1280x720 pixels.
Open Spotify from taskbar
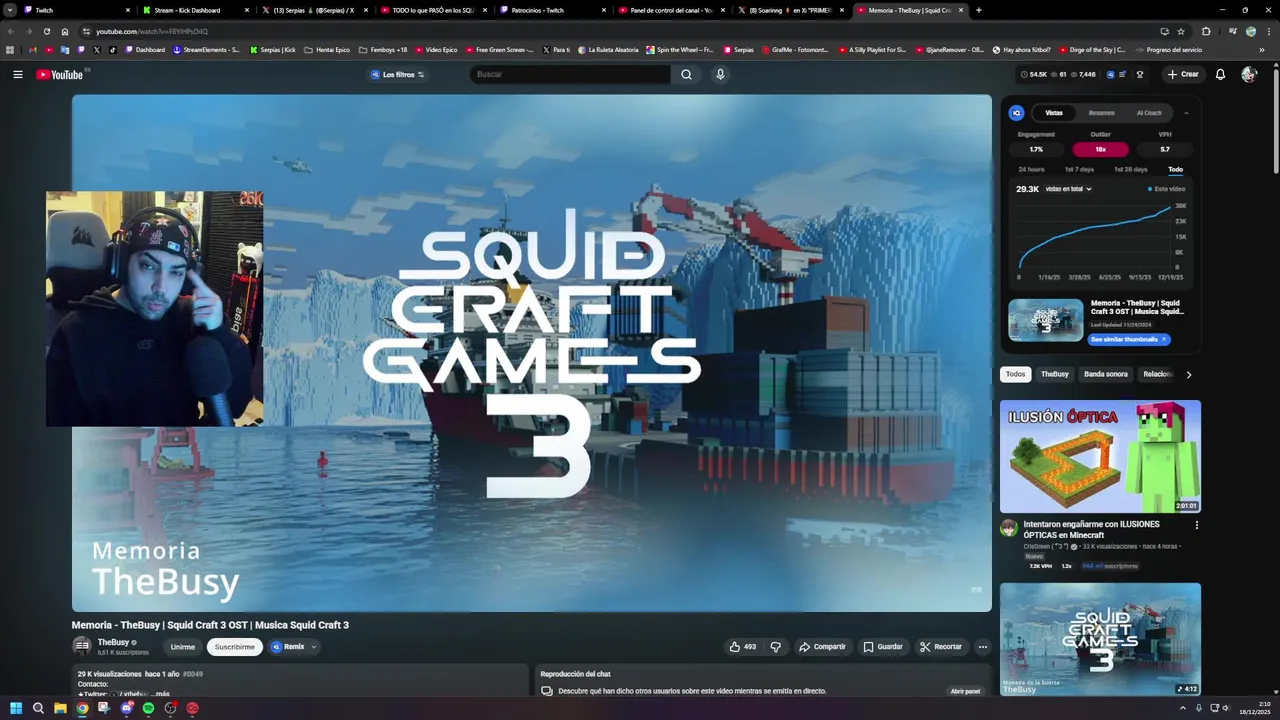[148, 708]
